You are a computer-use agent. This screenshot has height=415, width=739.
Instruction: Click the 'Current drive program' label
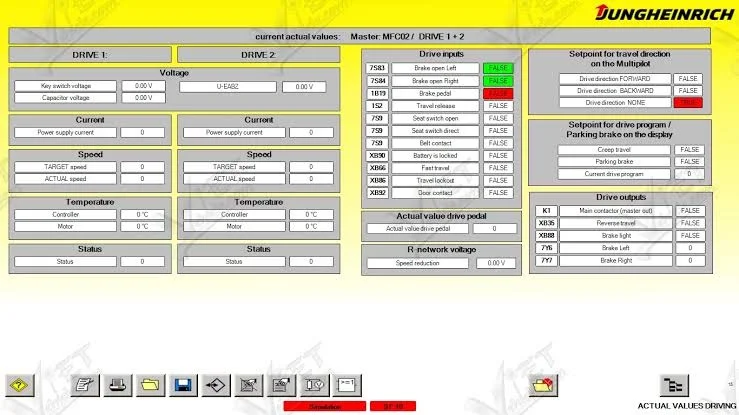[614, 174]
